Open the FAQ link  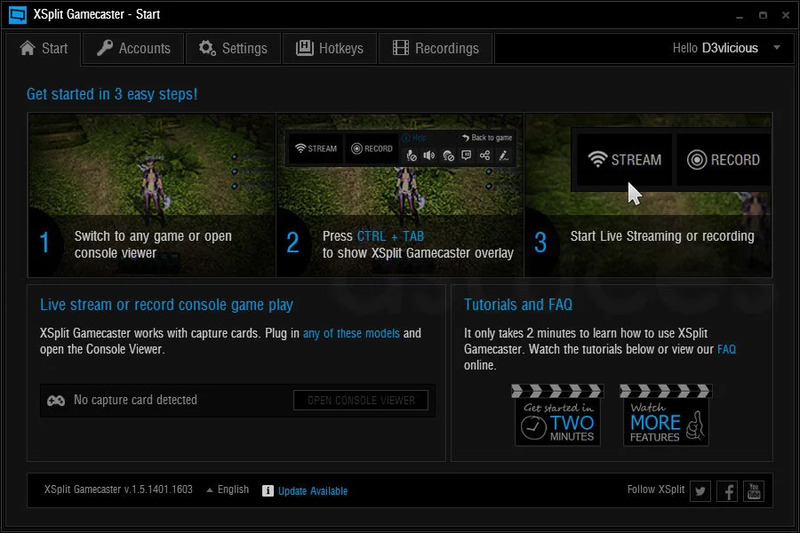[726, 350]
